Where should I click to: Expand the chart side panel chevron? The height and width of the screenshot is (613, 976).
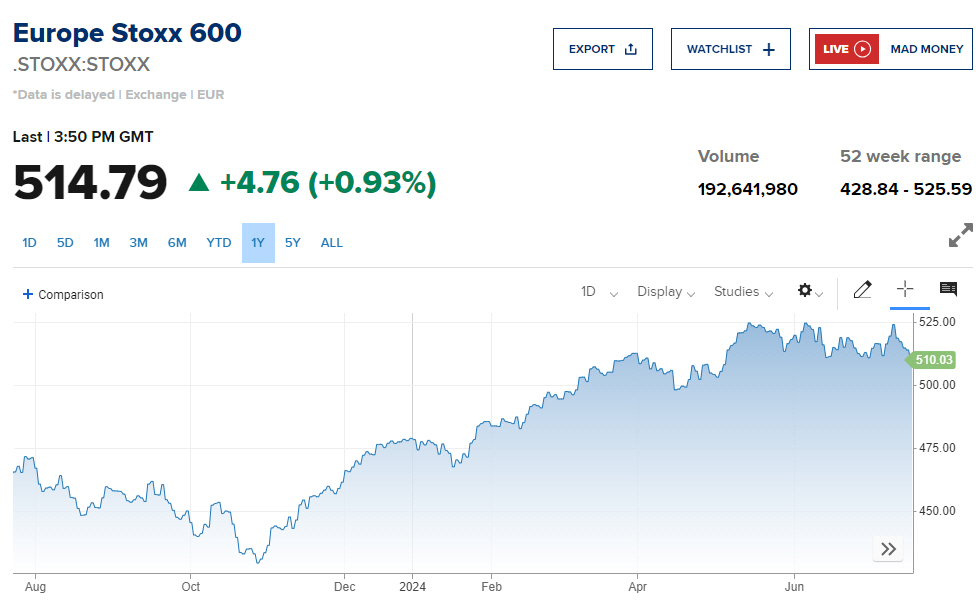(x=888, y=549)
